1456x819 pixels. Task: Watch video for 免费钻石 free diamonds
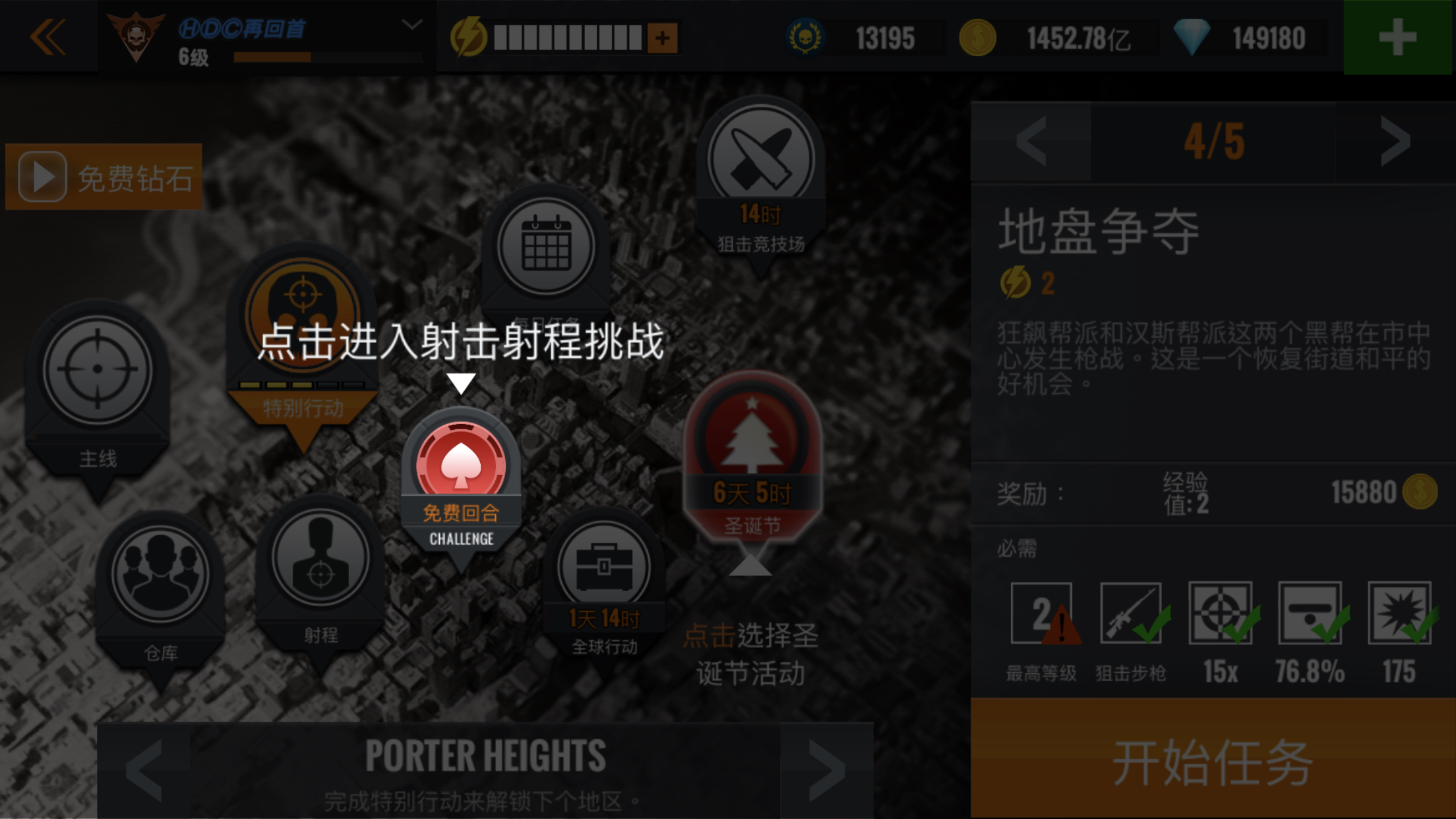pos(104,177)
